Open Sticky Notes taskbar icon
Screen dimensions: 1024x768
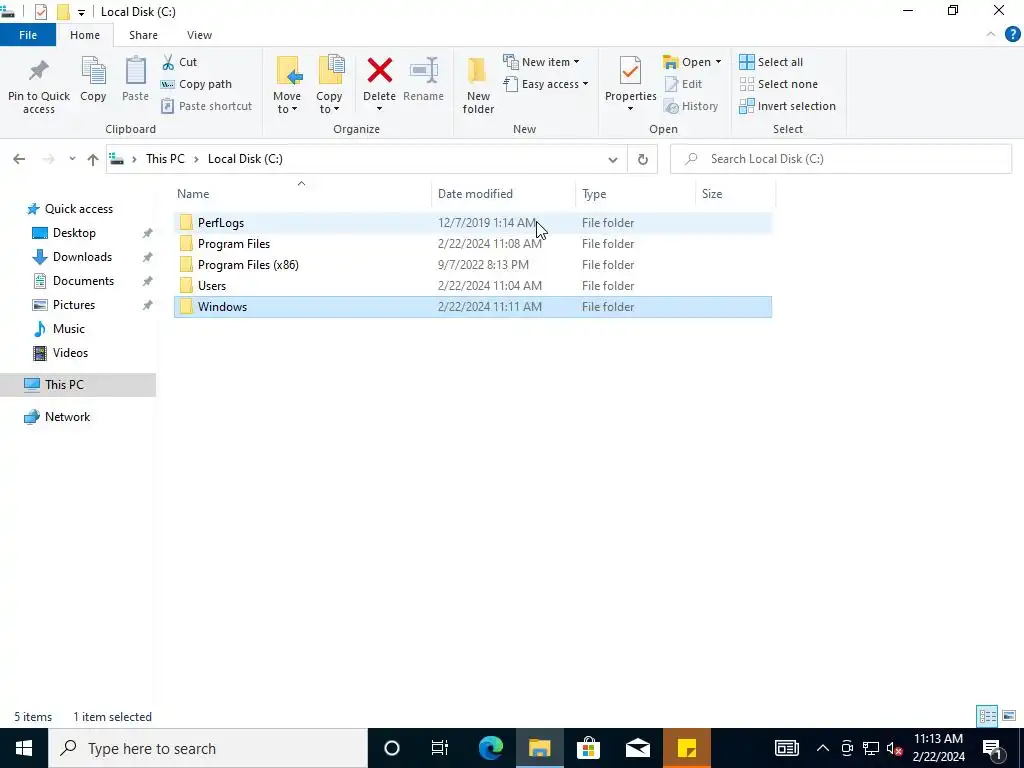tap(687, 748)
